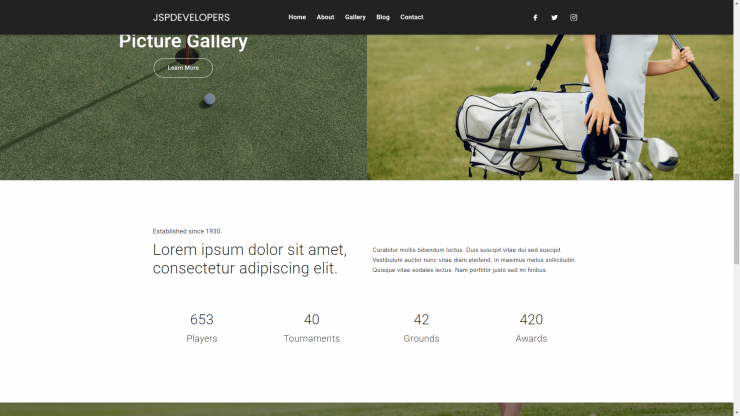Image resolution: width=740 pixels, height=416 pixels.
Task: Click the golf ball on green image
Action: [x=183, y=107]
